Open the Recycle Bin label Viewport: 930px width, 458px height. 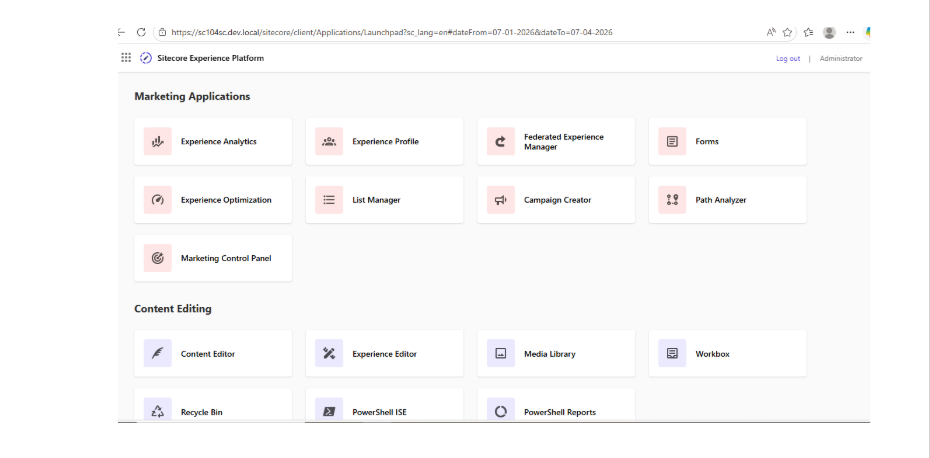[202, 412]
